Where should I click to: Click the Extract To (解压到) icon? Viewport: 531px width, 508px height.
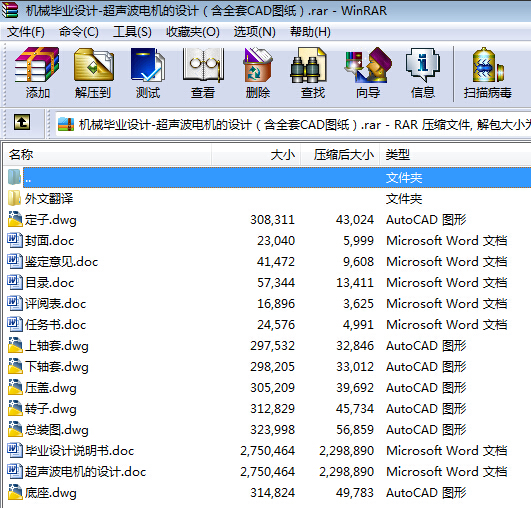click(93, 65)
